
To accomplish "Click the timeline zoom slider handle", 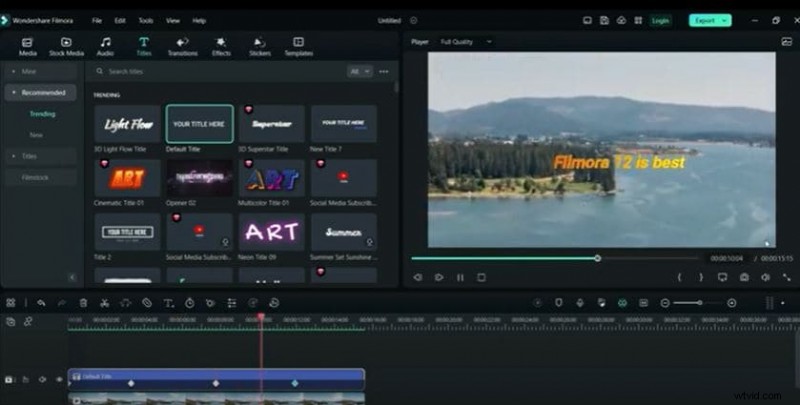I will pyautogui.click(x=700, y=303).
